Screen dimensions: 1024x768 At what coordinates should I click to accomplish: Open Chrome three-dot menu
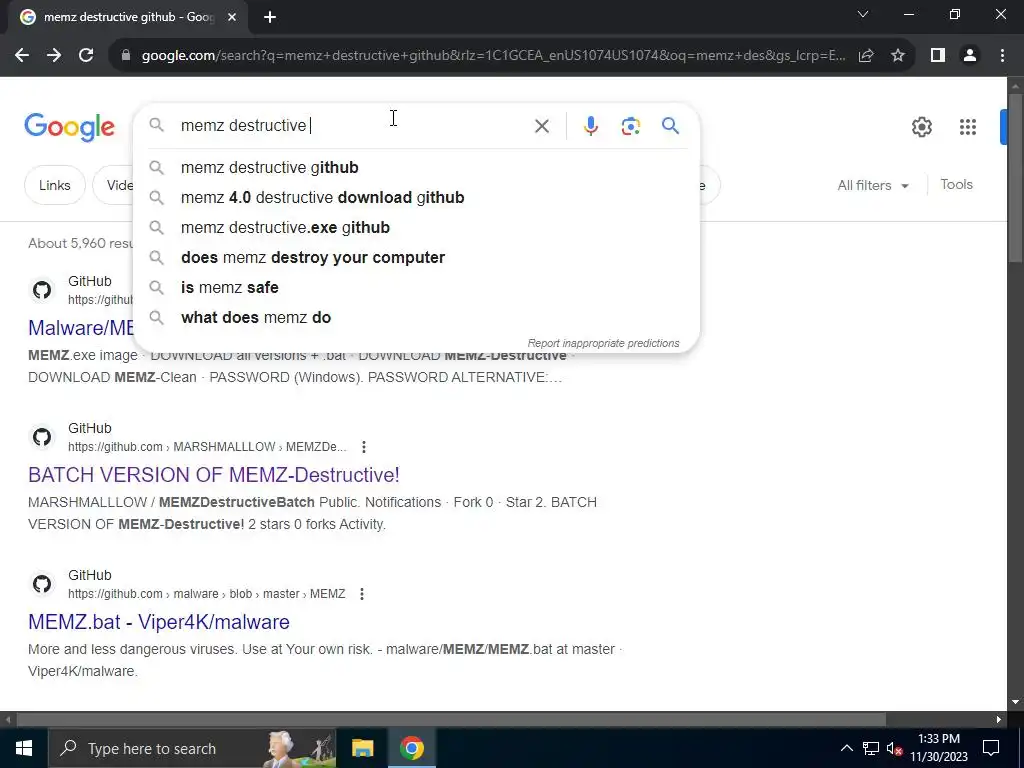[x=1002, y=56]
